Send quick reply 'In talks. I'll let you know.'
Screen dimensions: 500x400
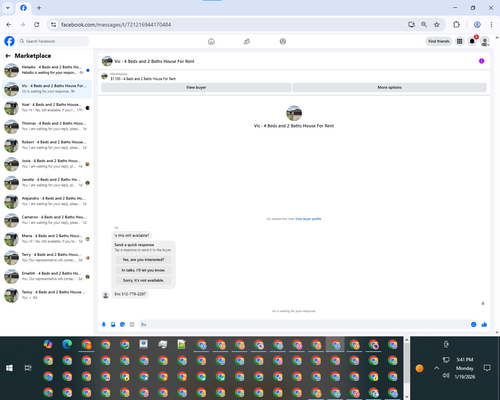pyautogui.click(x=143, y=270)
